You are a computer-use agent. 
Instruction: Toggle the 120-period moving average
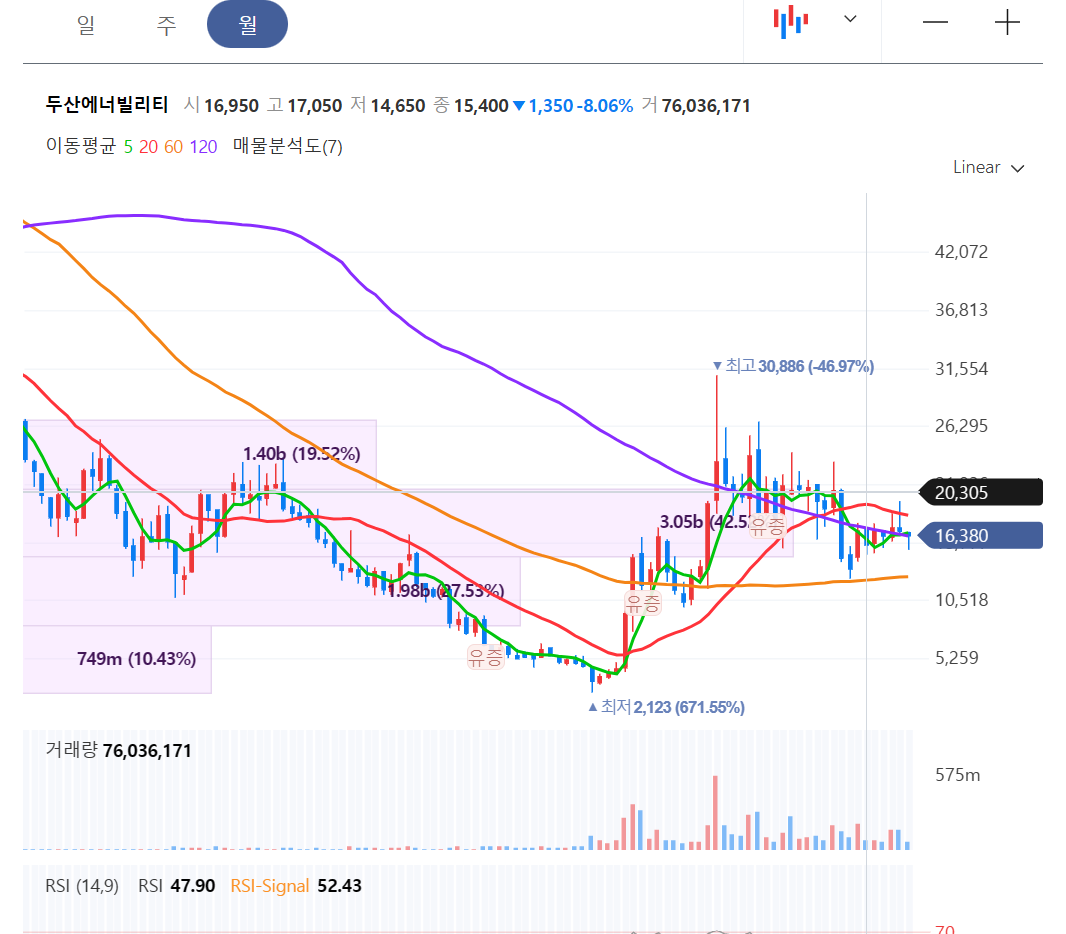pyautogui.click(x=203, y=147)
